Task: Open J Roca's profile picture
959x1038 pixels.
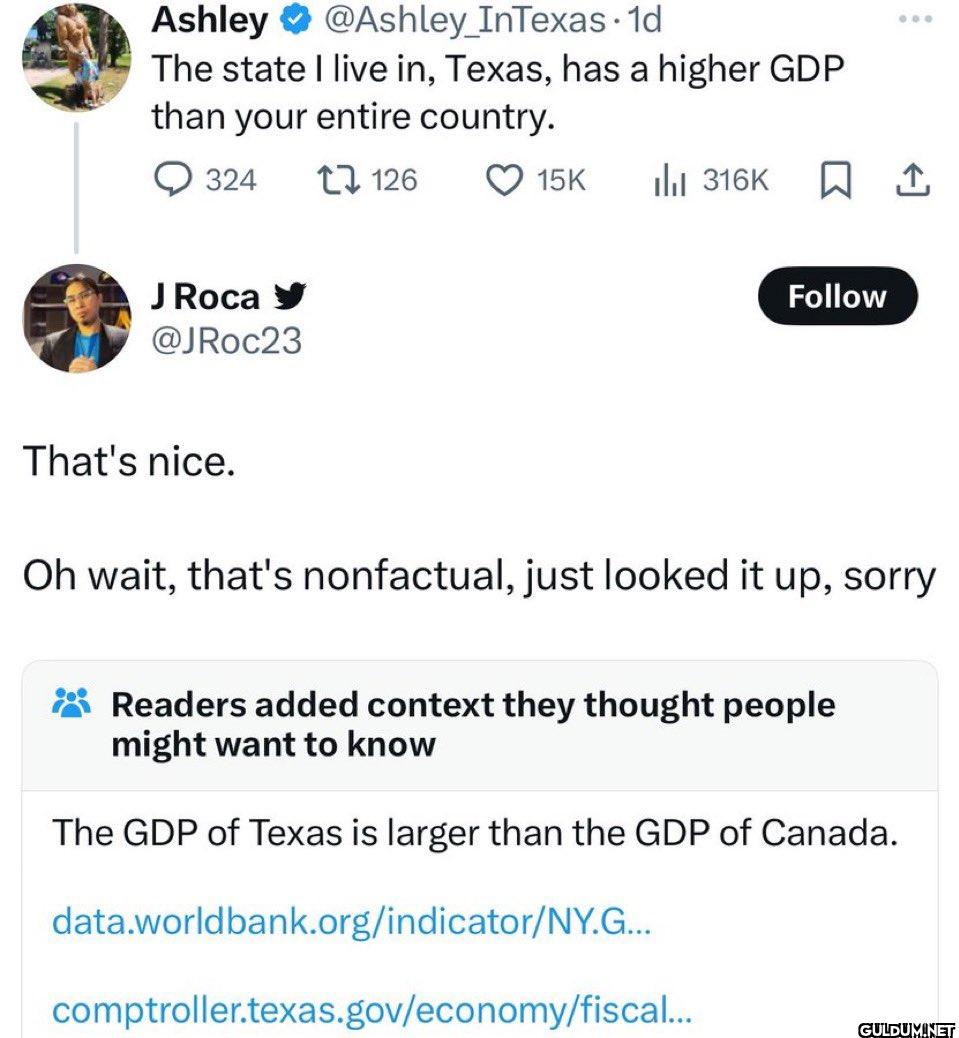Action: 77,318
